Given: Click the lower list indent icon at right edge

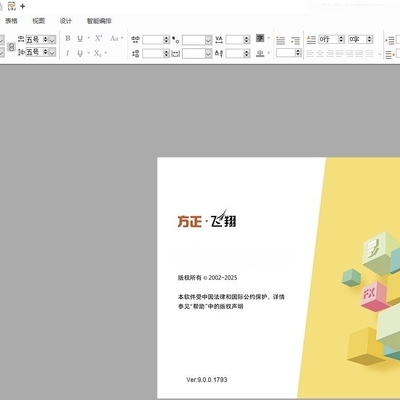Looking at the screenshot, I should (x=390, y=54).
